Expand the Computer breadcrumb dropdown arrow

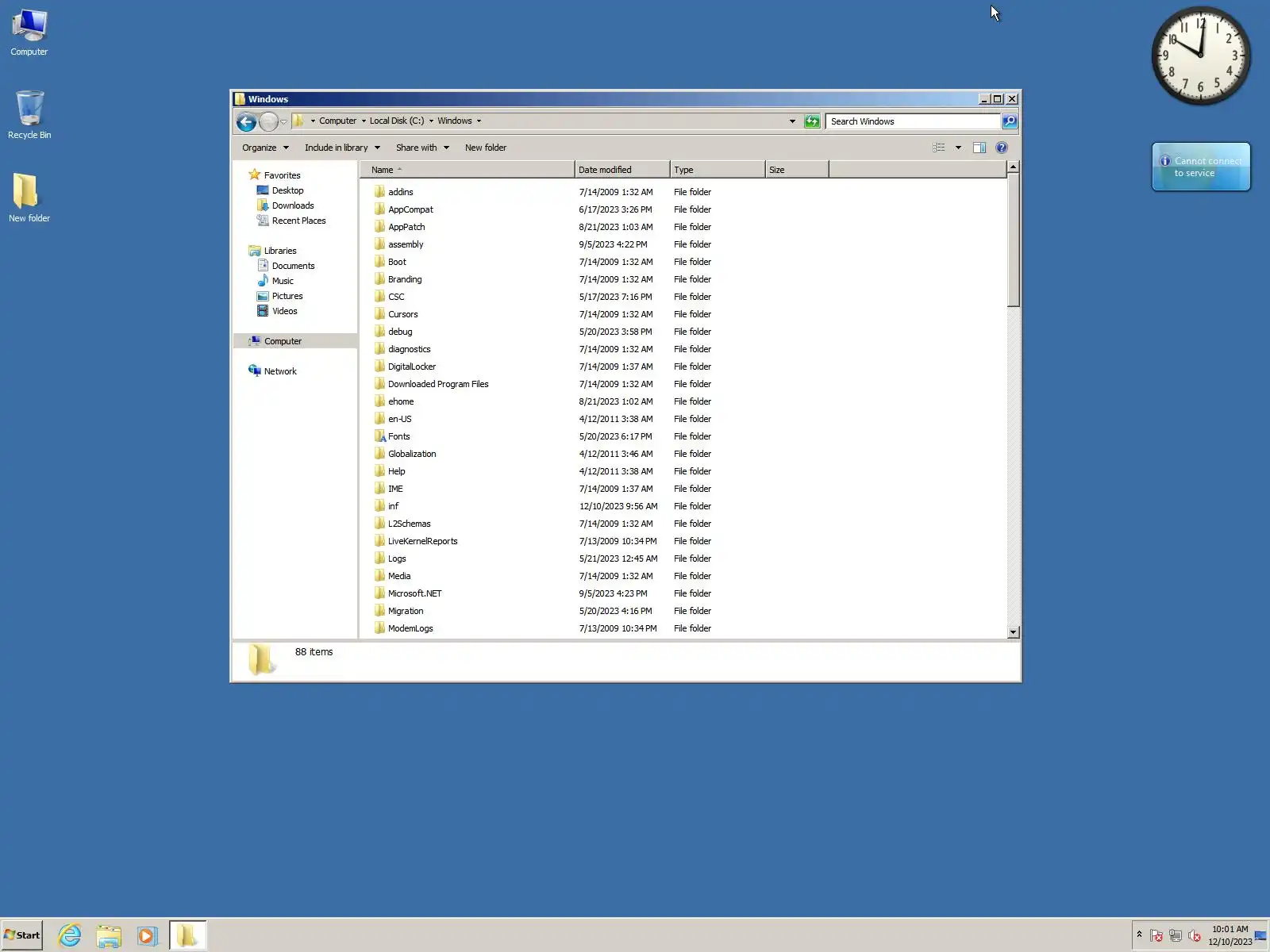click(364, 121)
